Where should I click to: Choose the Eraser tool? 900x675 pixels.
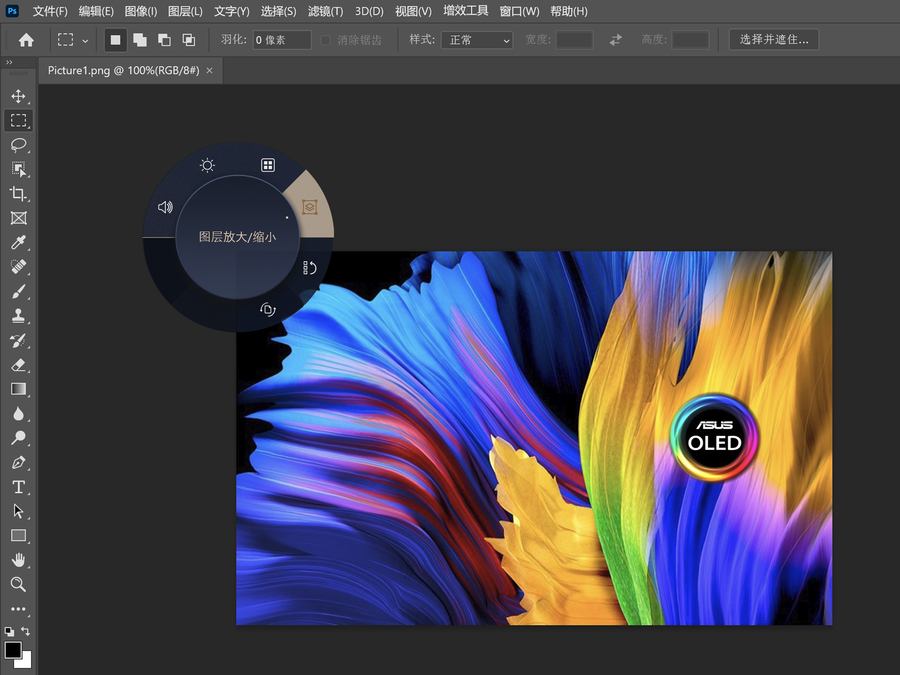tap(18, 365)
